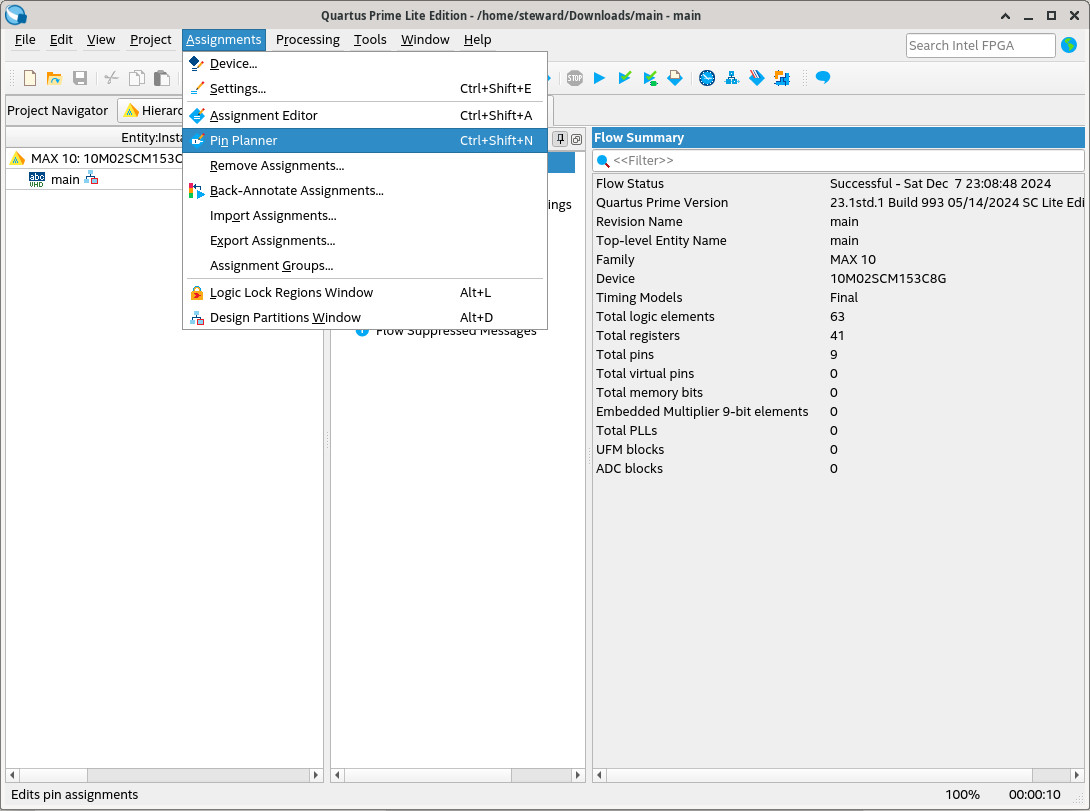
Task: Open the Edit menu
Action: tap(61, 40)
